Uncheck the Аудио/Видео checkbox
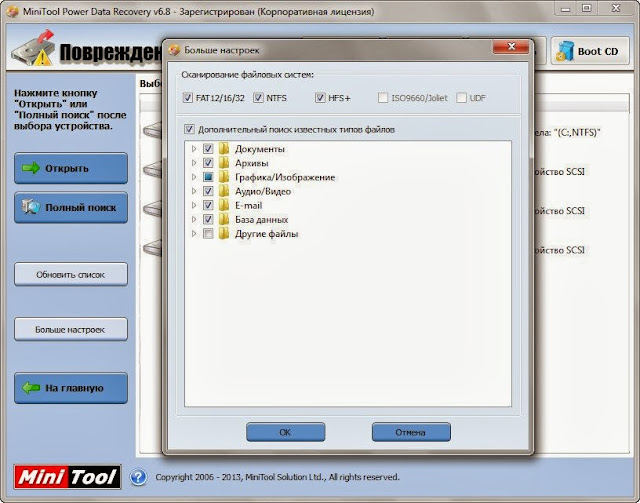Viewport: 640px width, 503px height. click(208, 191)
